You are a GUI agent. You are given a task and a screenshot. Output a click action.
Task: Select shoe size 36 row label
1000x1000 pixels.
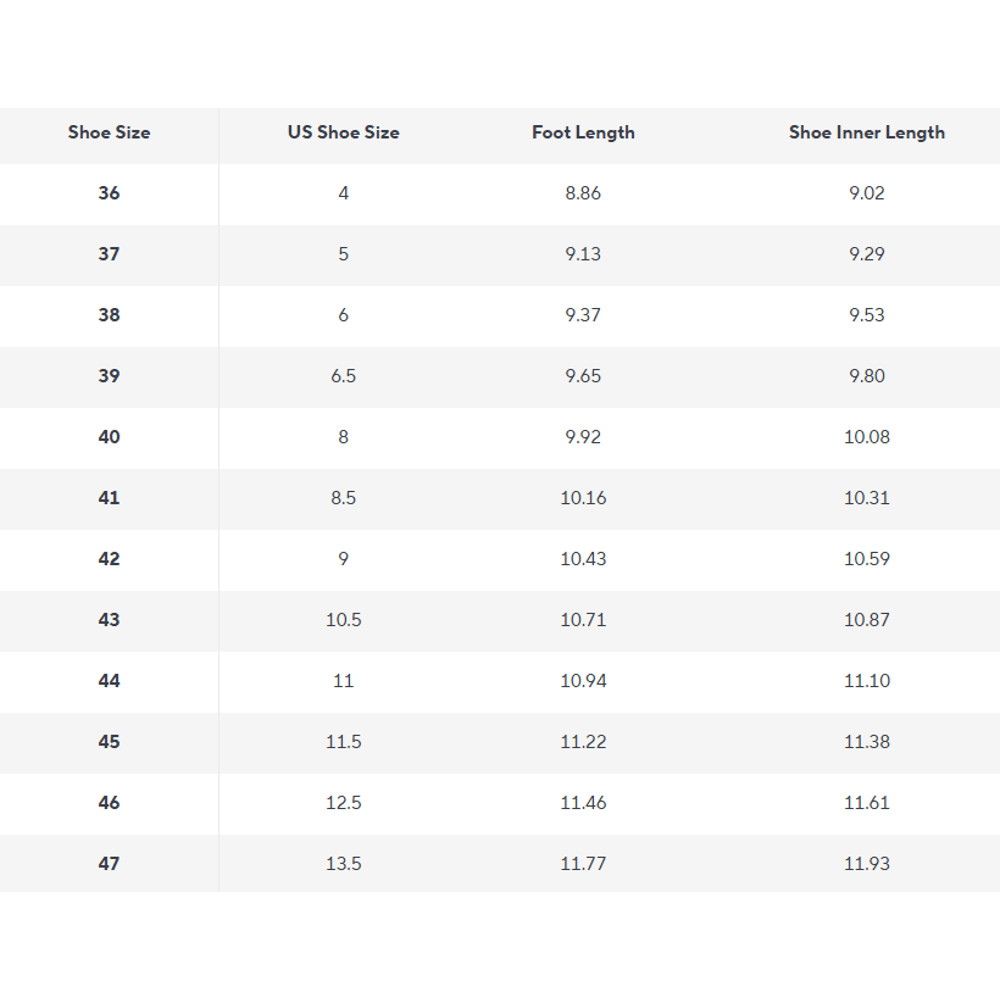(x=109, y=193)
